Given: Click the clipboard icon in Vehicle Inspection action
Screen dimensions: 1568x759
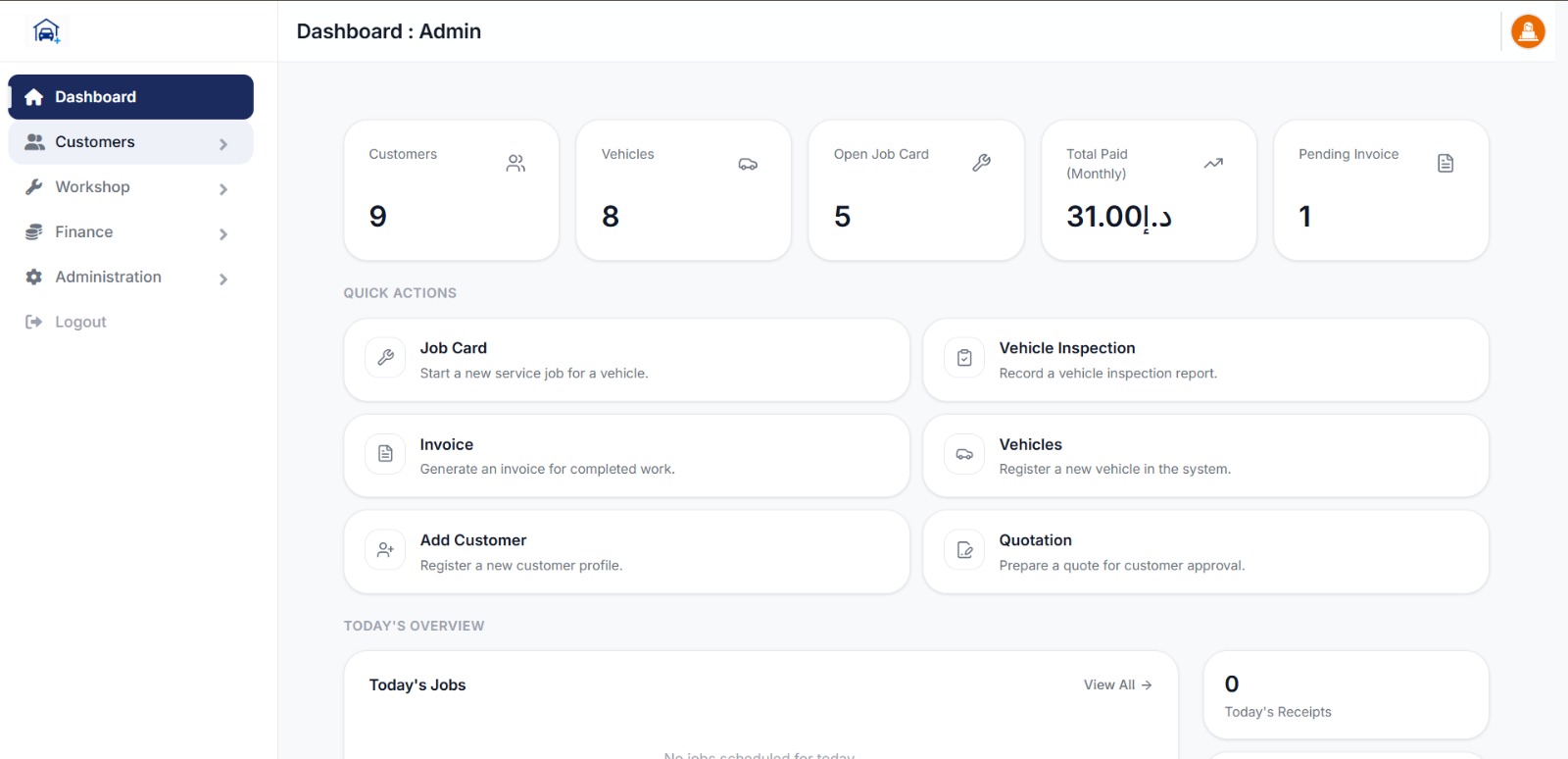Looking at the screenshot, I should (x=964, y=358).
